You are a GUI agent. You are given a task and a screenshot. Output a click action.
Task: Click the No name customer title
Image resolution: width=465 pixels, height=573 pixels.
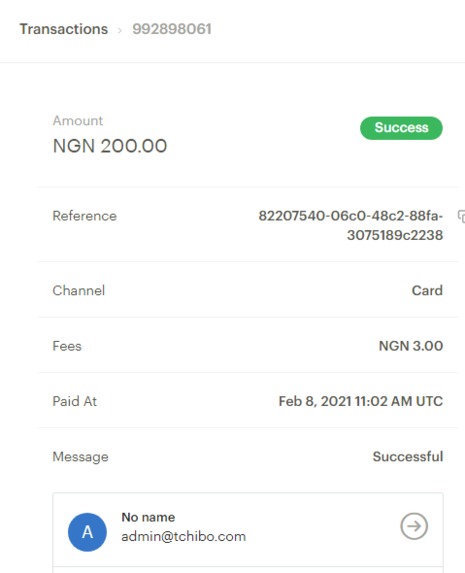(x=148, y=517)
